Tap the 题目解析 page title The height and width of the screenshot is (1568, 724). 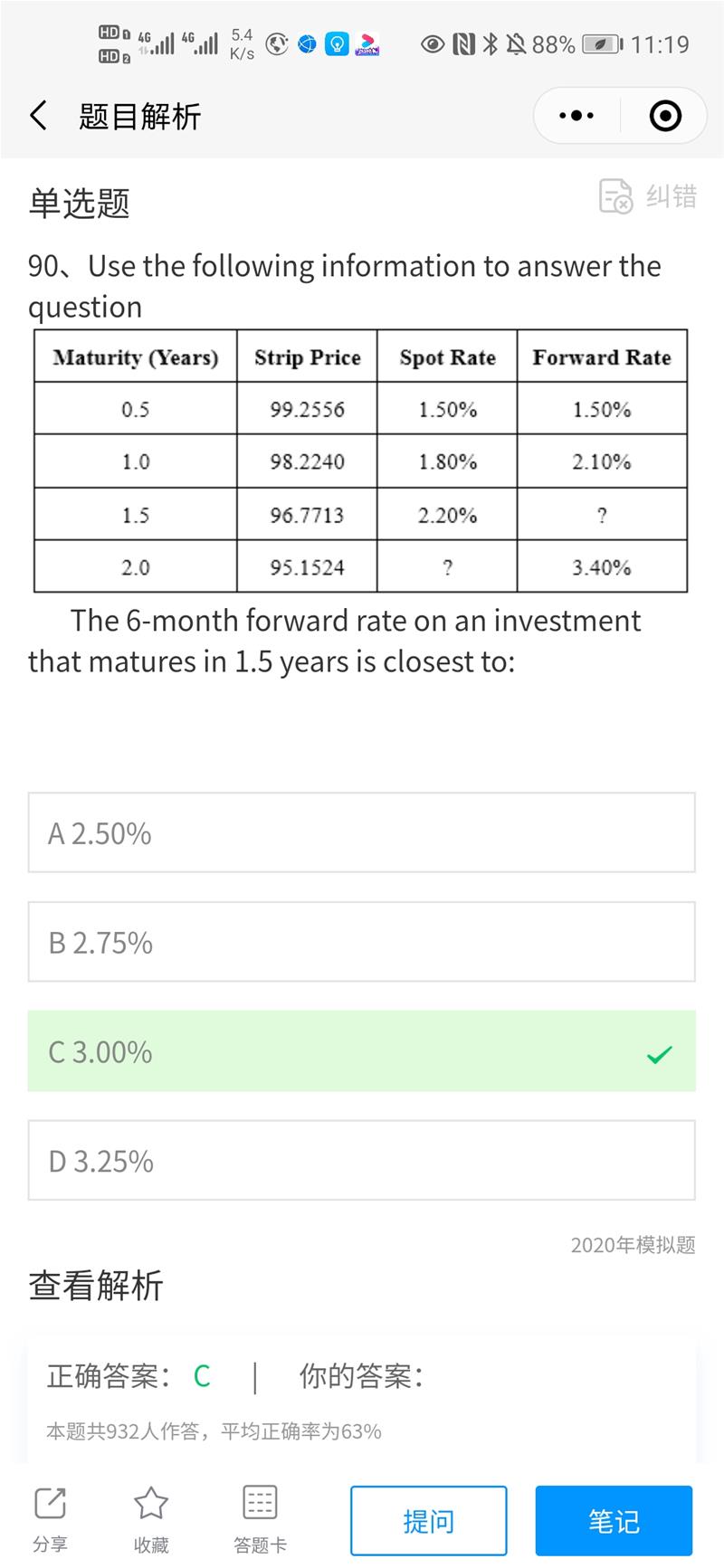click(139, 116)
